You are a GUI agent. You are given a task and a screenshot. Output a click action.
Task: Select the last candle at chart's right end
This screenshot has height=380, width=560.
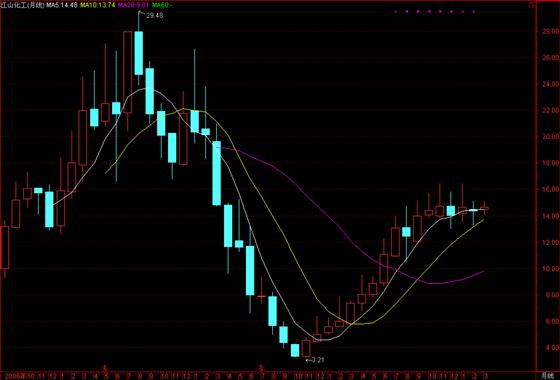coord(485,208)
